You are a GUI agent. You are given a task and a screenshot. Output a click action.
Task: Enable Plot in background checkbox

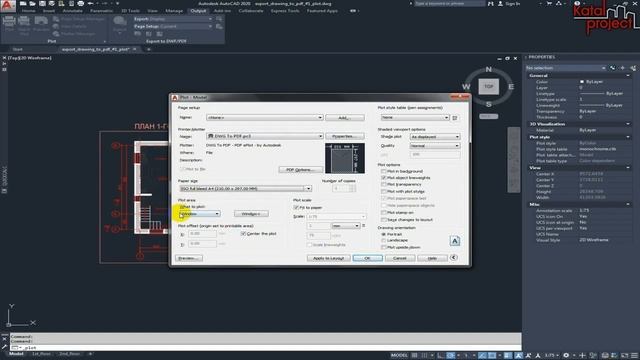click(x=384, y=171)
